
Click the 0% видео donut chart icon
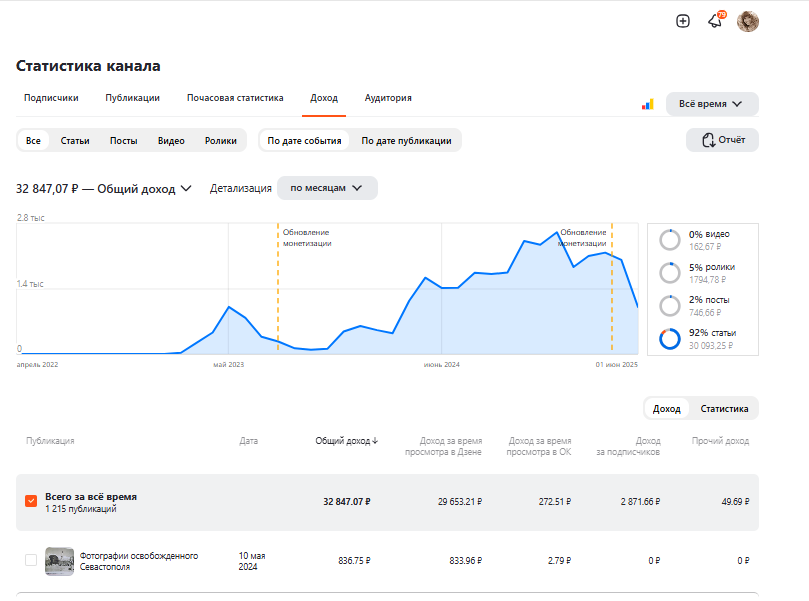pos(670,240)
